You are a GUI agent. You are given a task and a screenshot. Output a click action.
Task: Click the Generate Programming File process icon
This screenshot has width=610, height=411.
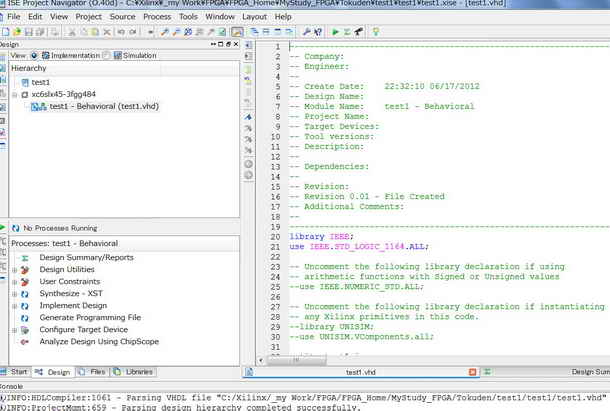click(25, 318)
